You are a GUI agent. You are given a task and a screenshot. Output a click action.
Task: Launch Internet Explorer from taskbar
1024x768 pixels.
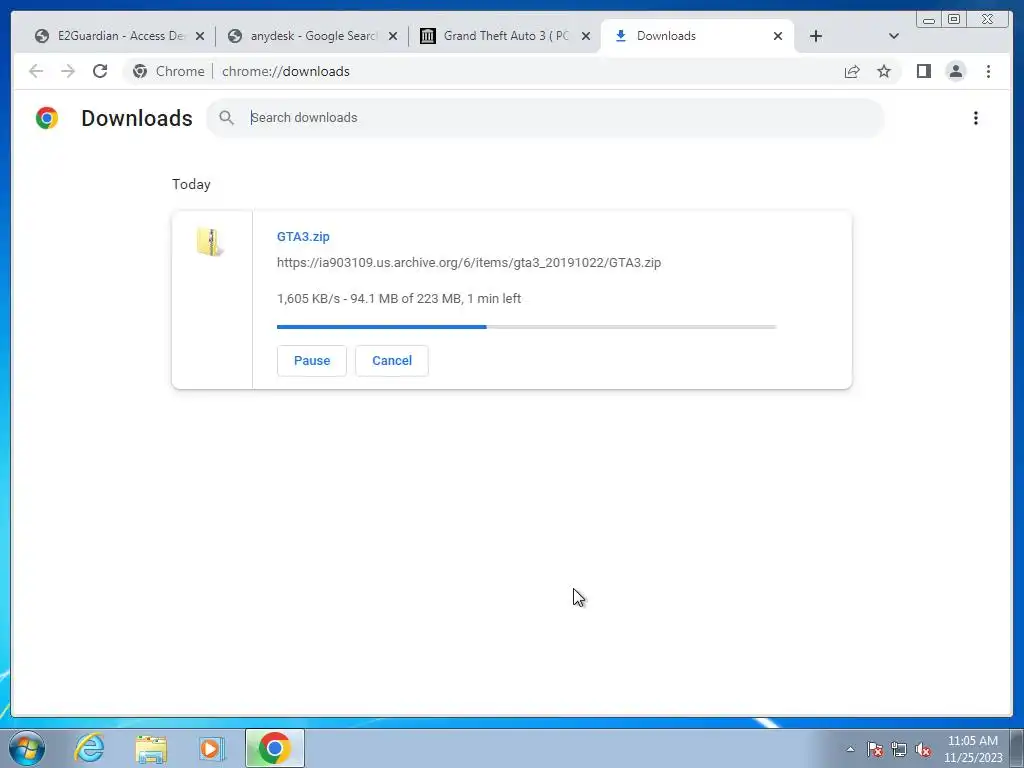[x=89, y=748]
